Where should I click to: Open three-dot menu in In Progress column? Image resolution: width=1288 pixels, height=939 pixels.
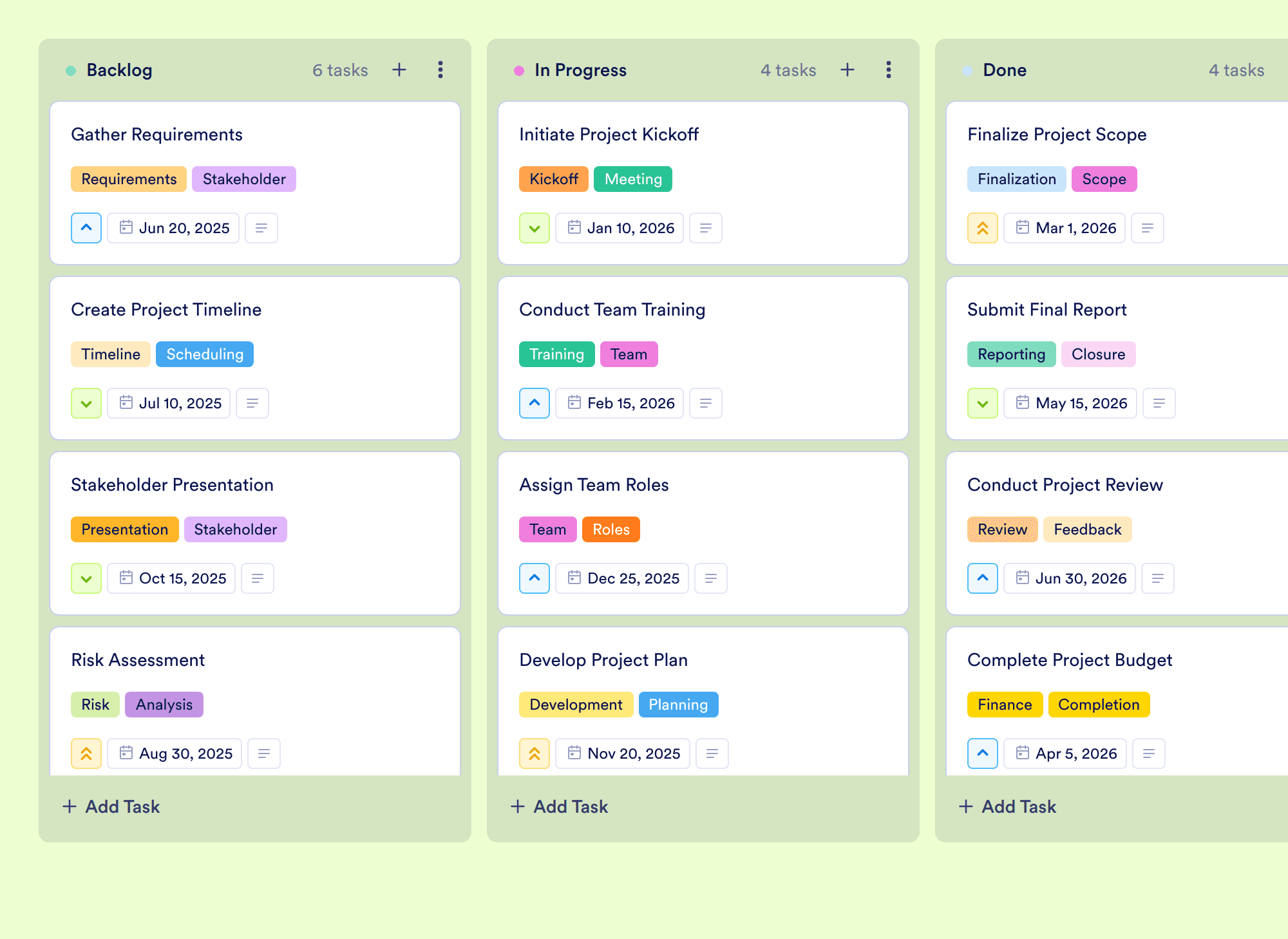(889, 70)
